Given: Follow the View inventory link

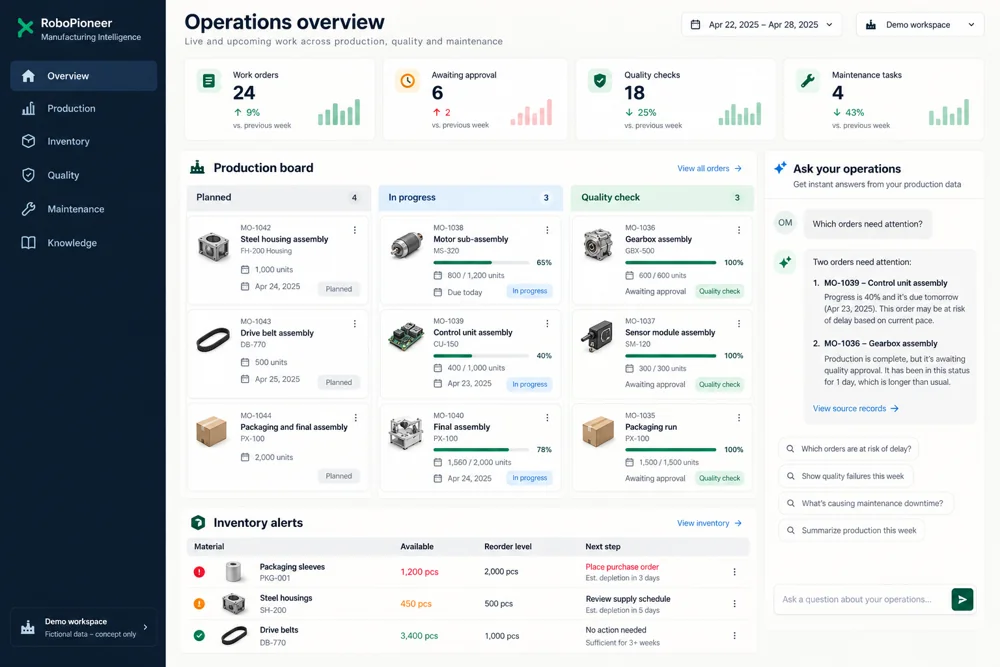Looking at the screenshot, I should click(709, 523).
